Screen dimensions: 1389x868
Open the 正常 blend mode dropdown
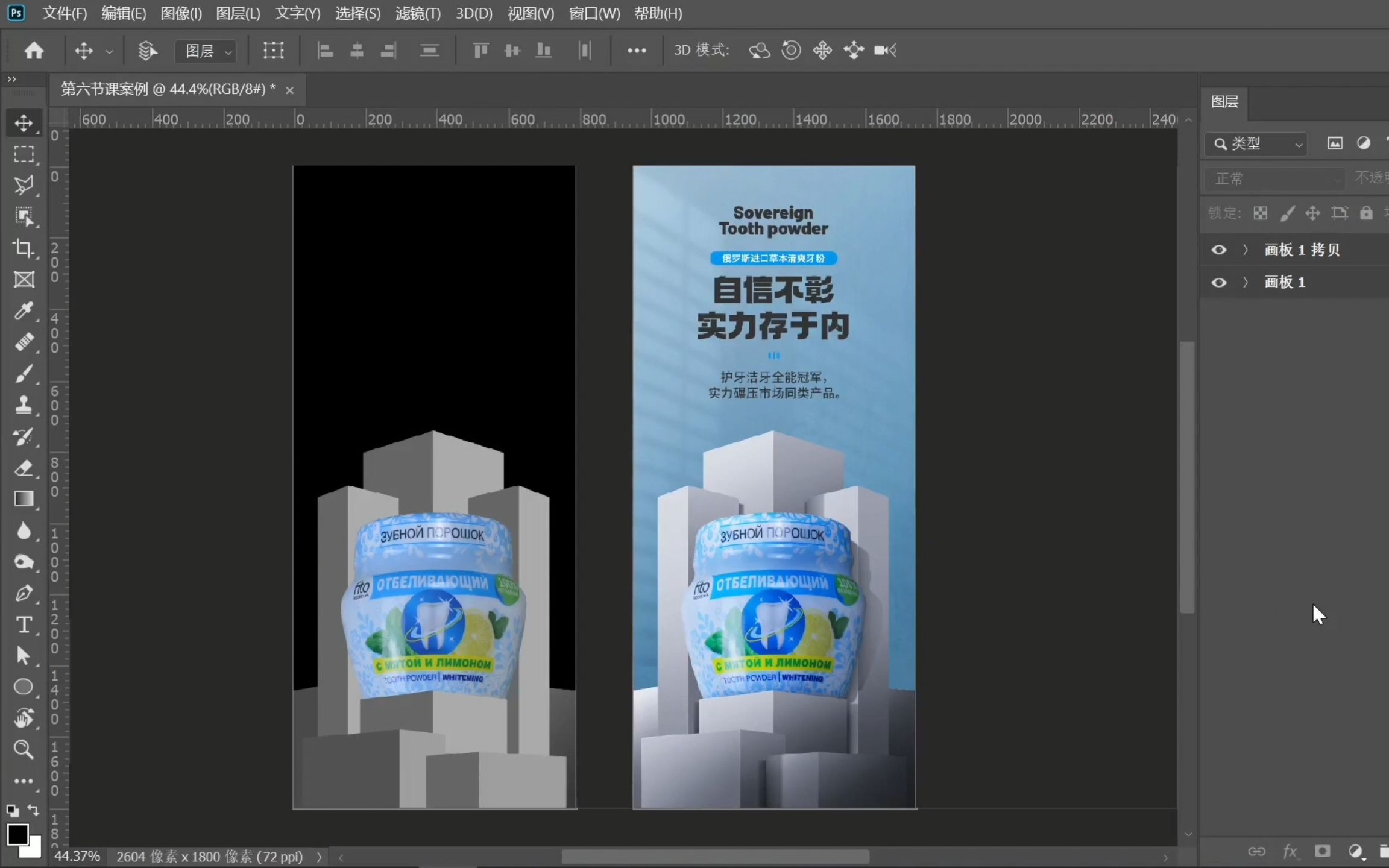(x=1274, y=179)
